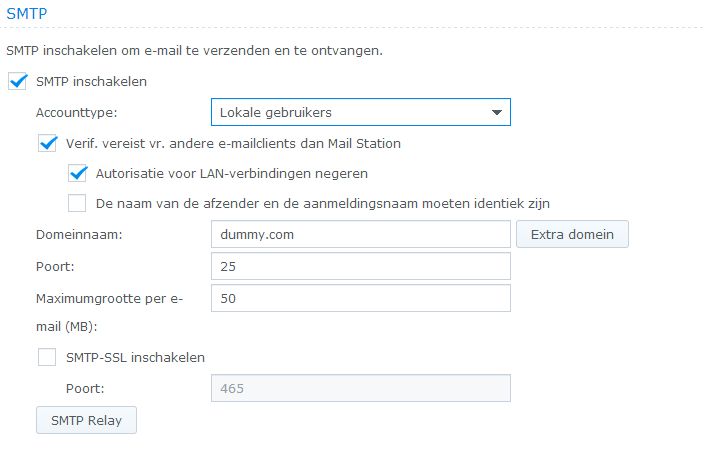Uncheck the SMTP inschakelen checkbox
This screenshot has height=469, width=704.
(17, 81)
